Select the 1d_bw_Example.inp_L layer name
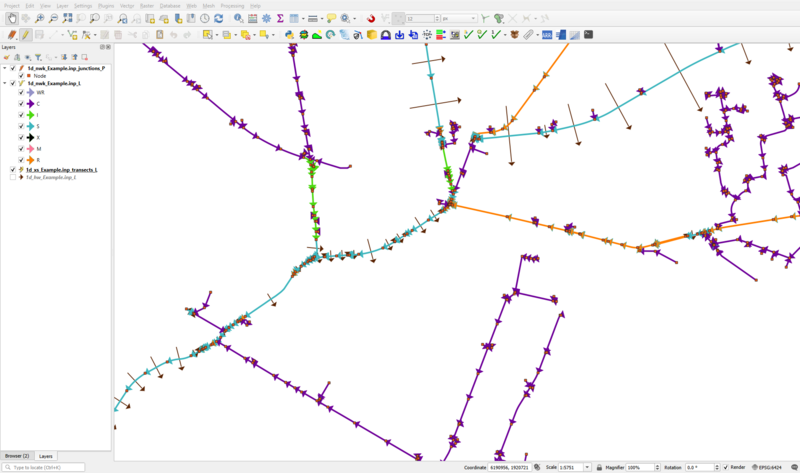Screen dimensions: 800x473 (51, 177)
